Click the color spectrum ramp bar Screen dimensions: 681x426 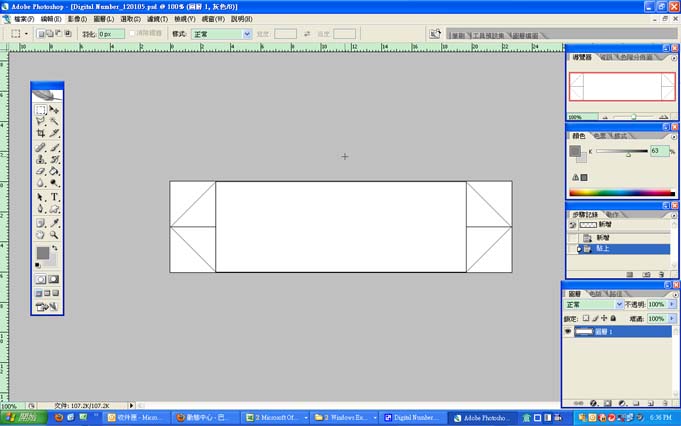click(622, 192)
